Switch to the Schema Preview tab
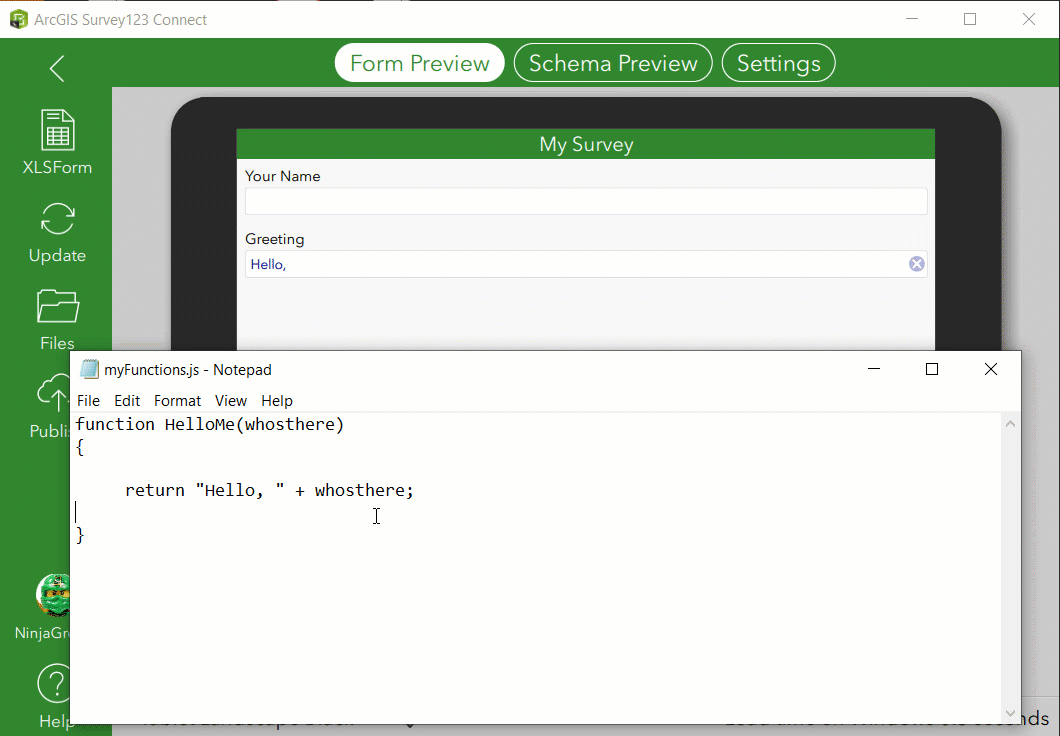Screen dimensions: 1060x736 coord(612,62)
